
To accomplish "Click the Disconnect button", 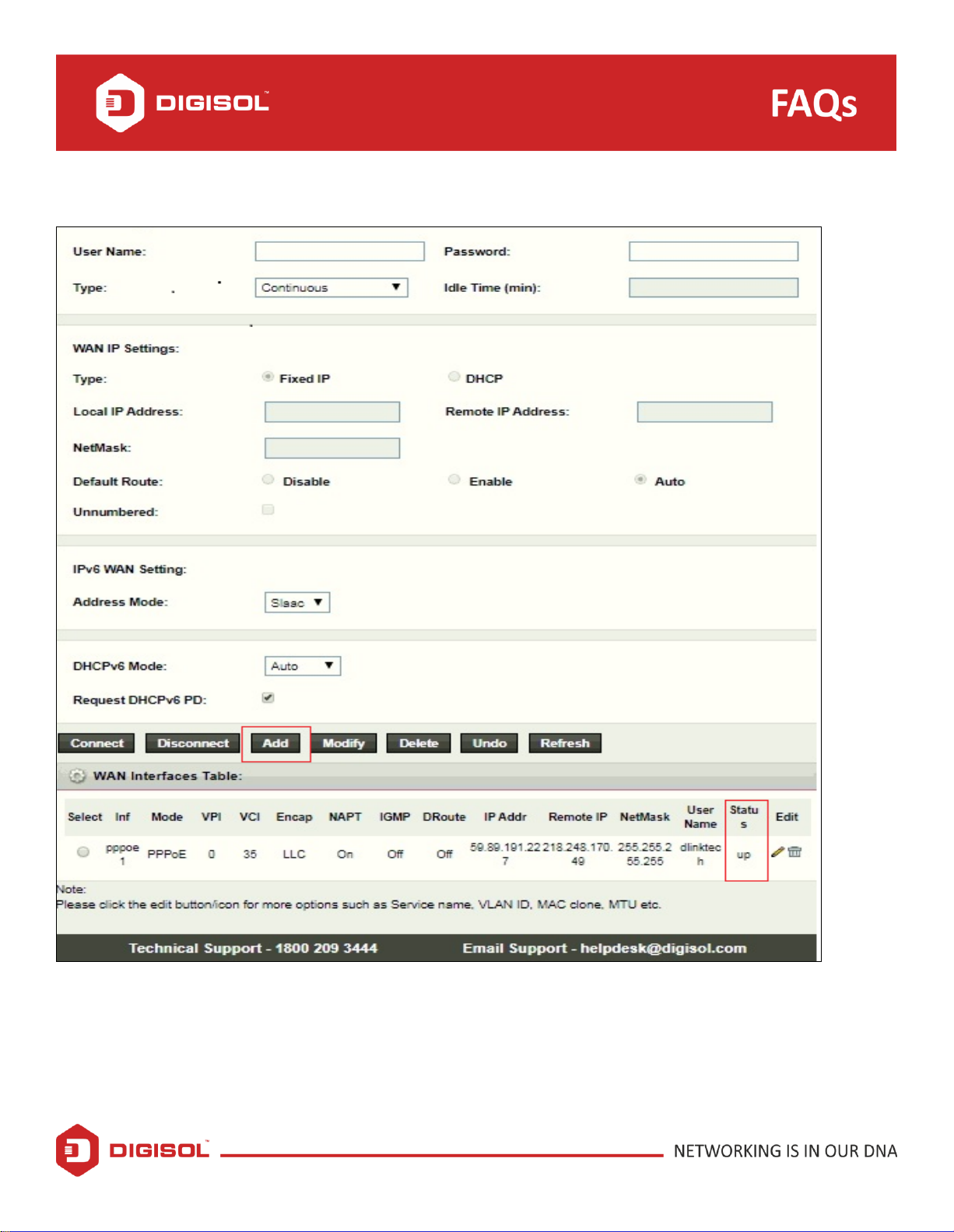I will click(193, 743).
